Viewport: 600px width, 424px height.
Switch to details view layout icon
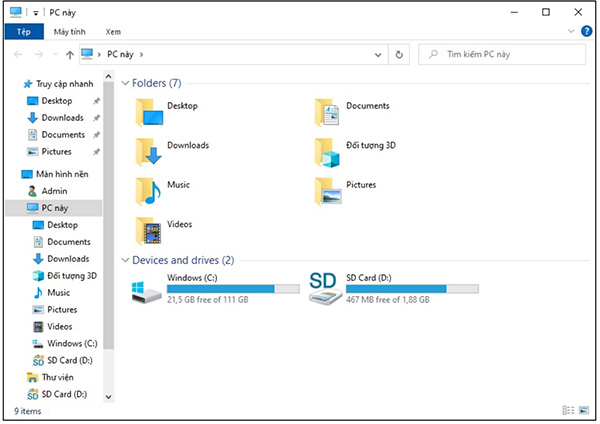click(568, 410)
